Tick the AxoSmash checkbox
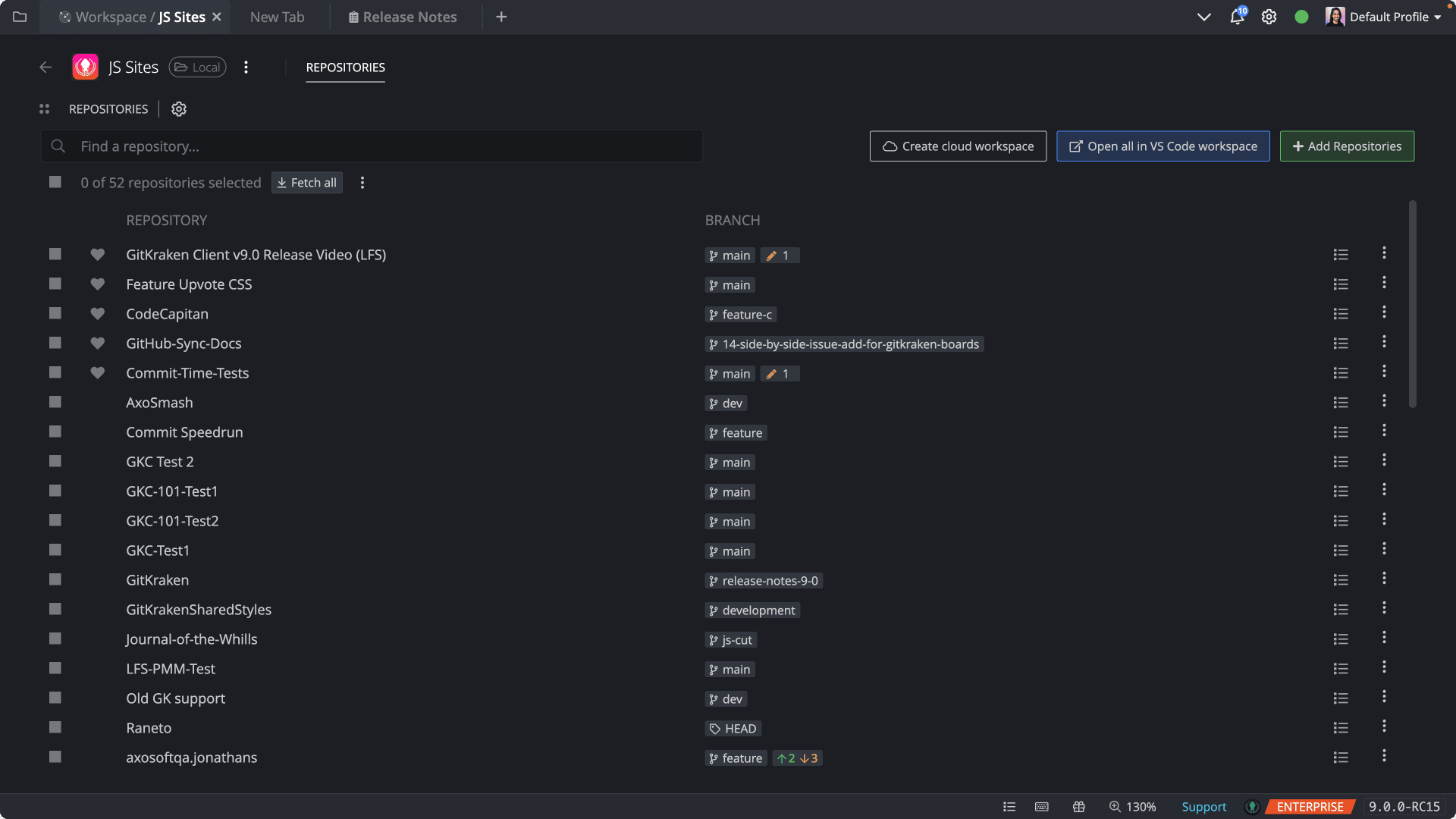Image resolution: width=1456 pixels, height=819 pixels. point(55,402)
